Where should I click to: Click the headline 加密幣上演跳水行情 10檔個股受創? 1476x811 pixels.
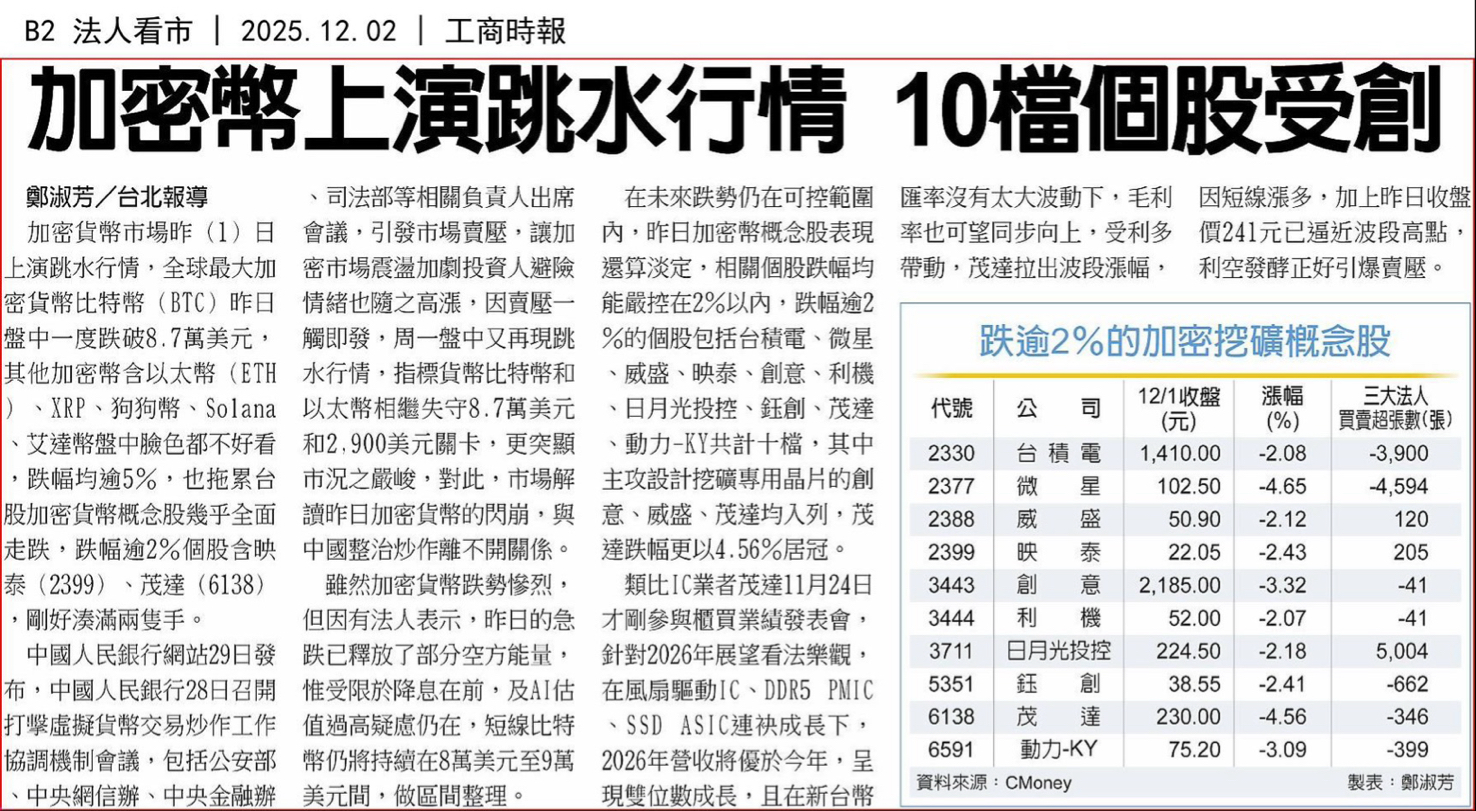coord(733,111)
